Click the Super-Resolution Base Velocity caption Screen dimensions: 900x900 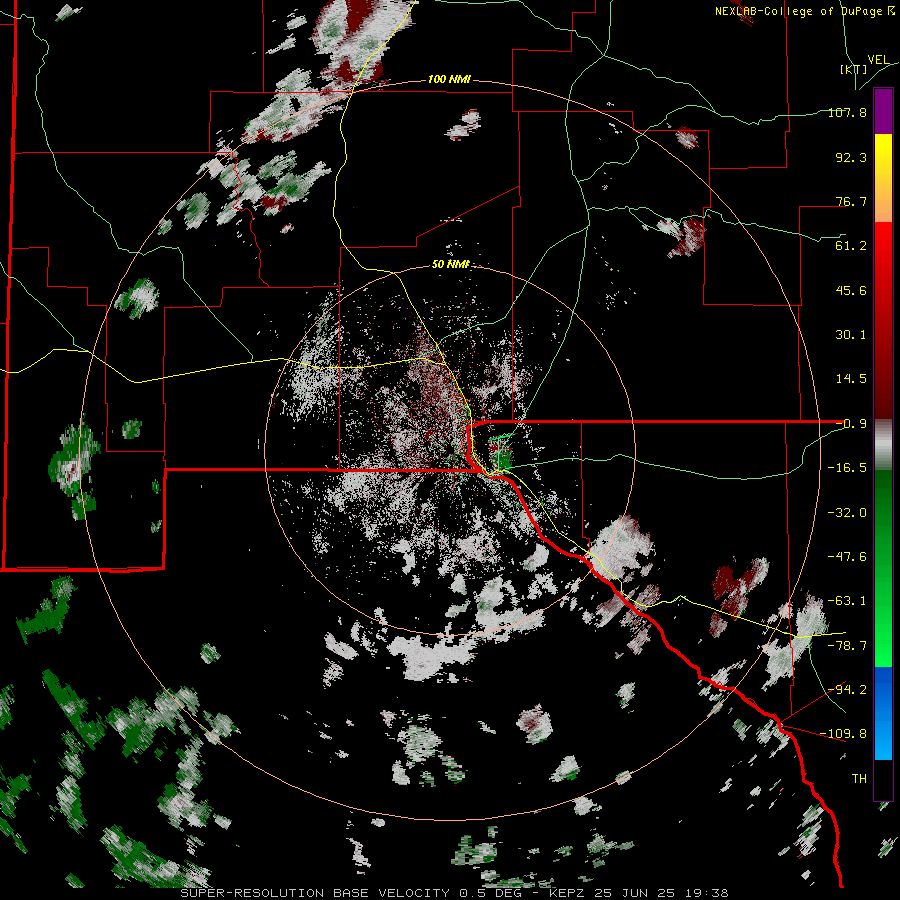pyautogui.click(x=455, y=893)
